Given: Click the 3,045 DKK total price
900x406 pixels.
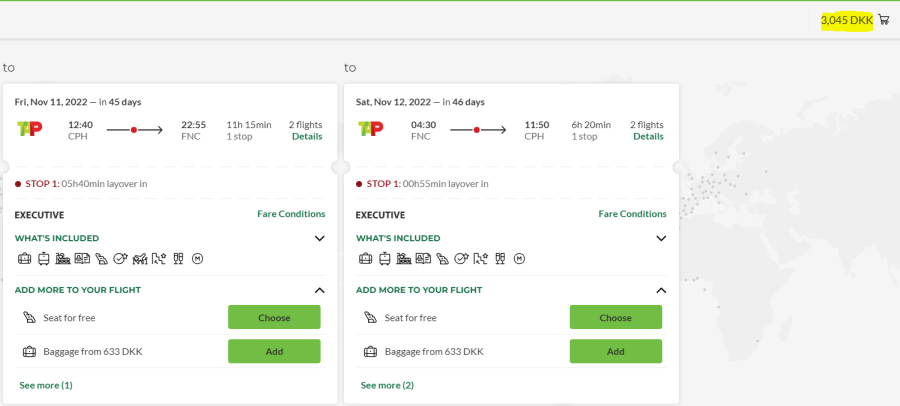Looking at the screenshot, I should 846,20.
